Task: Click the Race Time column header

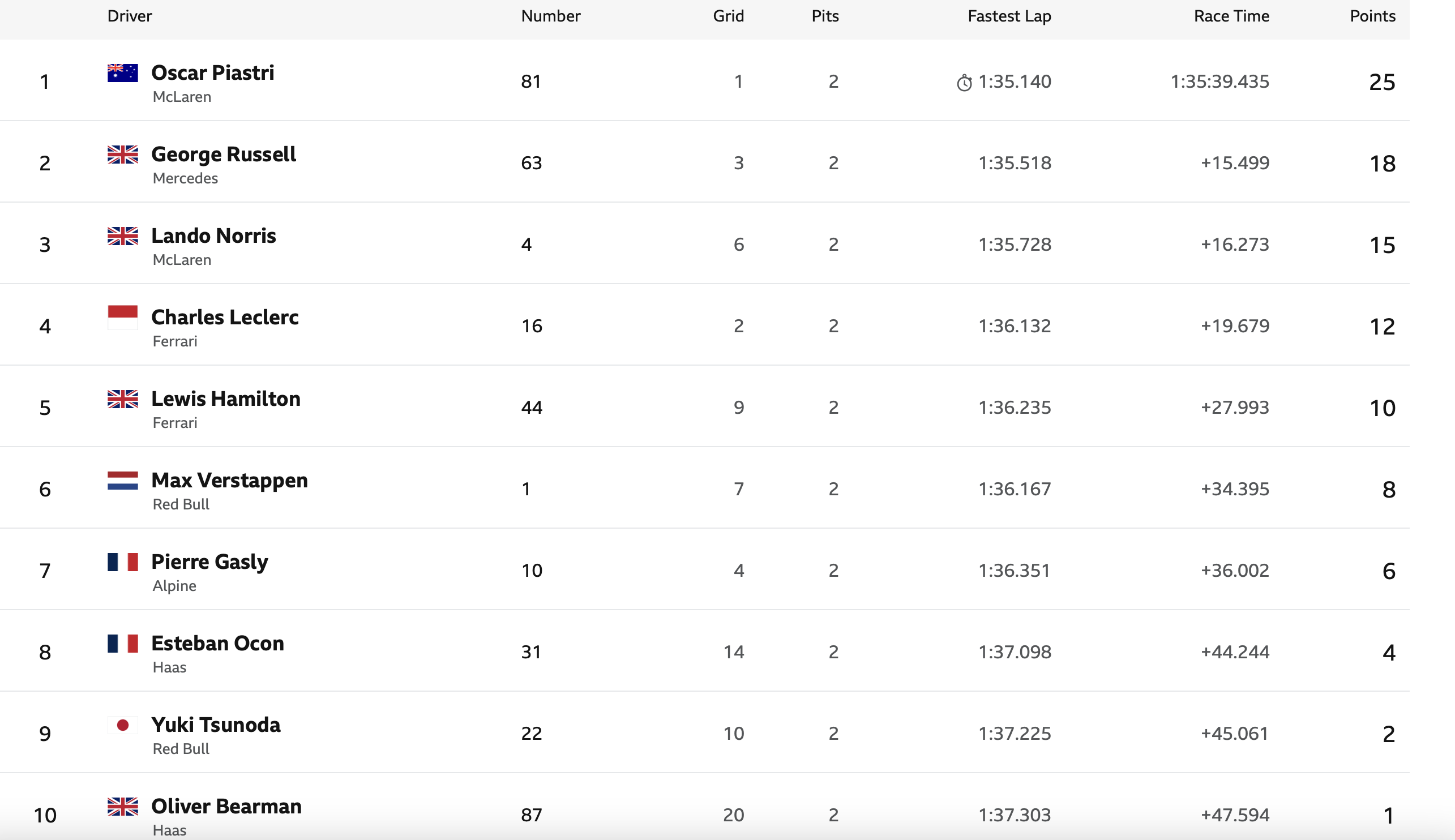Action: [x=1231, y=16]
